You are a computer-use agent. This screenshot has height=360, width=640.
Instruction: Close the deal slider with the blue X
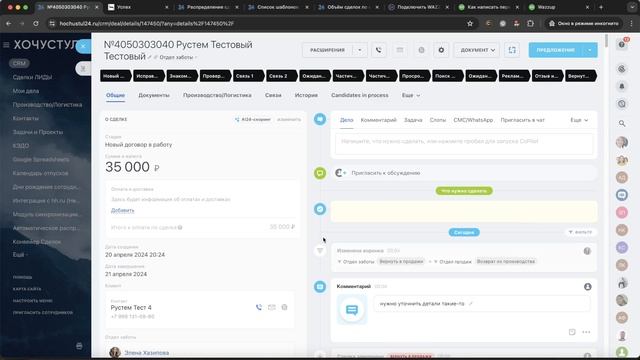pyautogui.click(x=83, y=47)
